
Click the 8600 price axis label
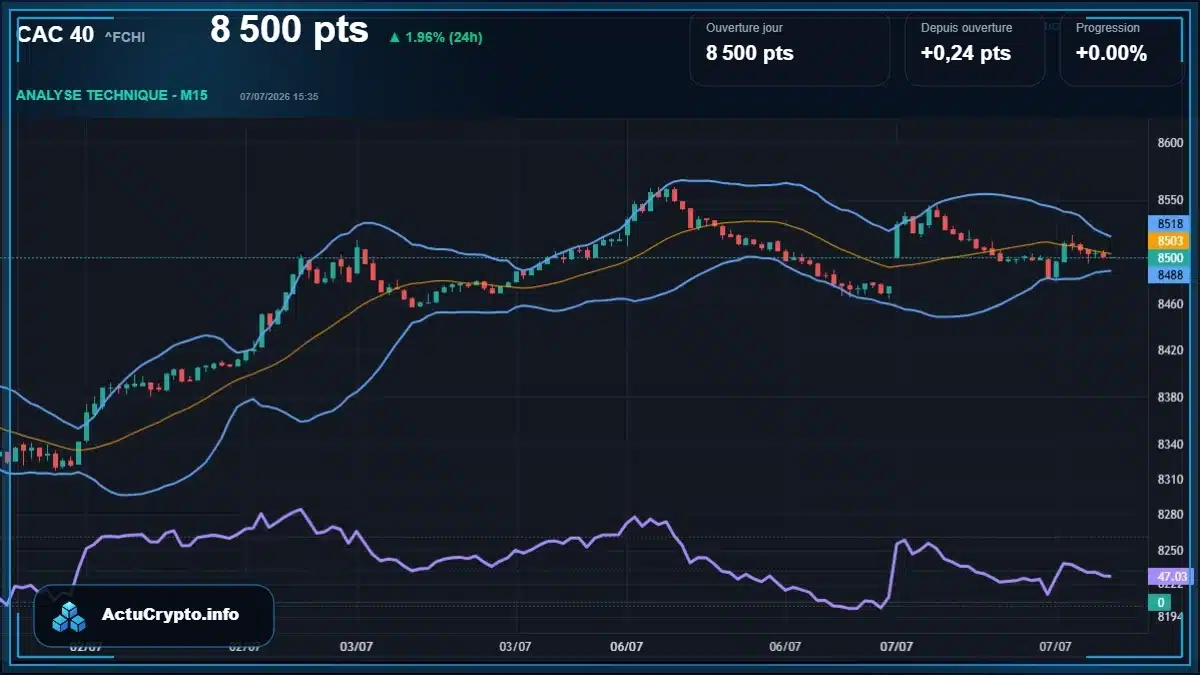(x=1170, y=143)
